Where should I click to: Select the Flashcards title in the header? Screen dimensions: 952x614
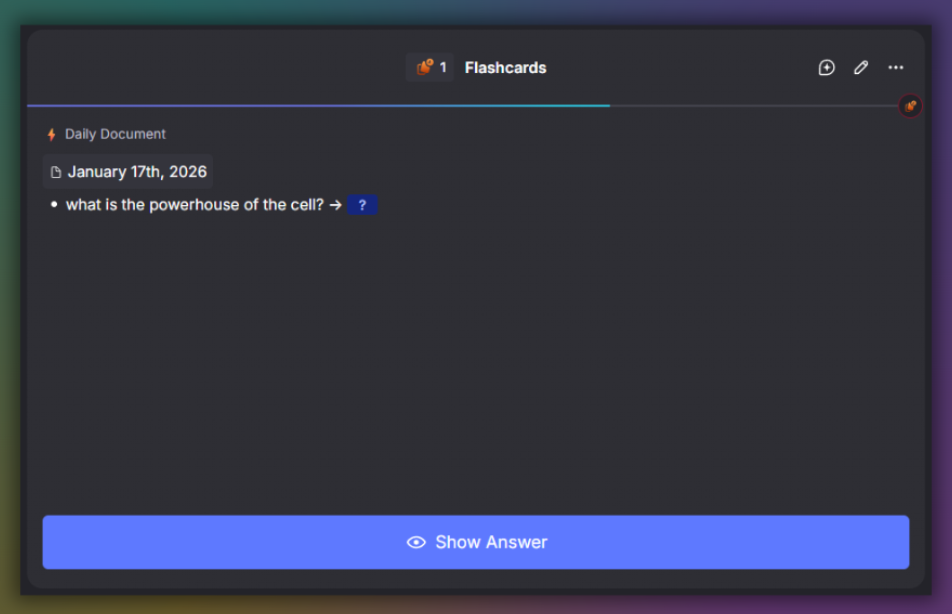(x=505, y=67)
